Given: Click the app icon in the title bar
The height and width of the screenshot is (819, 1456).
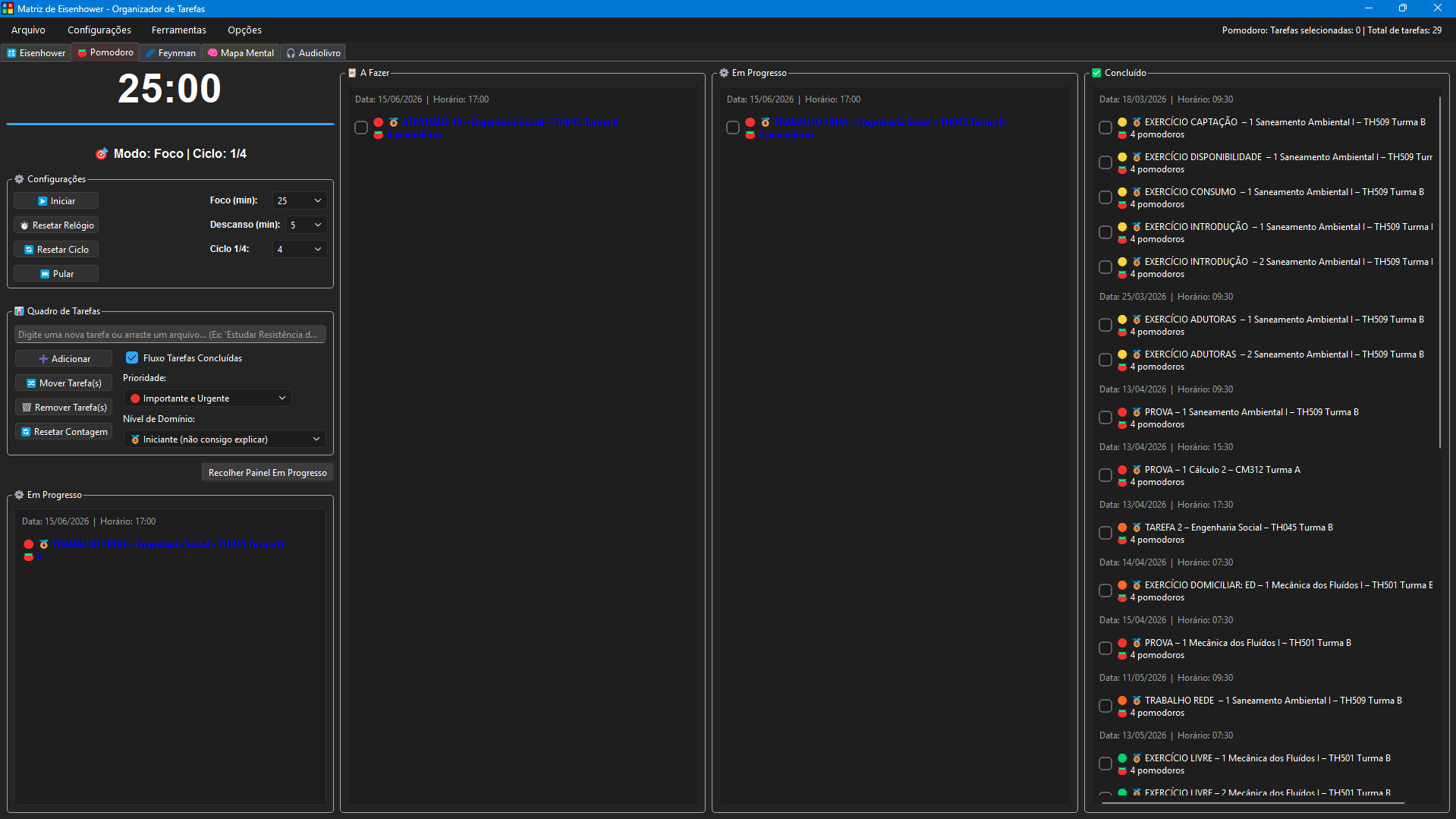Looking at the screenshot, I should click(8, 8).
